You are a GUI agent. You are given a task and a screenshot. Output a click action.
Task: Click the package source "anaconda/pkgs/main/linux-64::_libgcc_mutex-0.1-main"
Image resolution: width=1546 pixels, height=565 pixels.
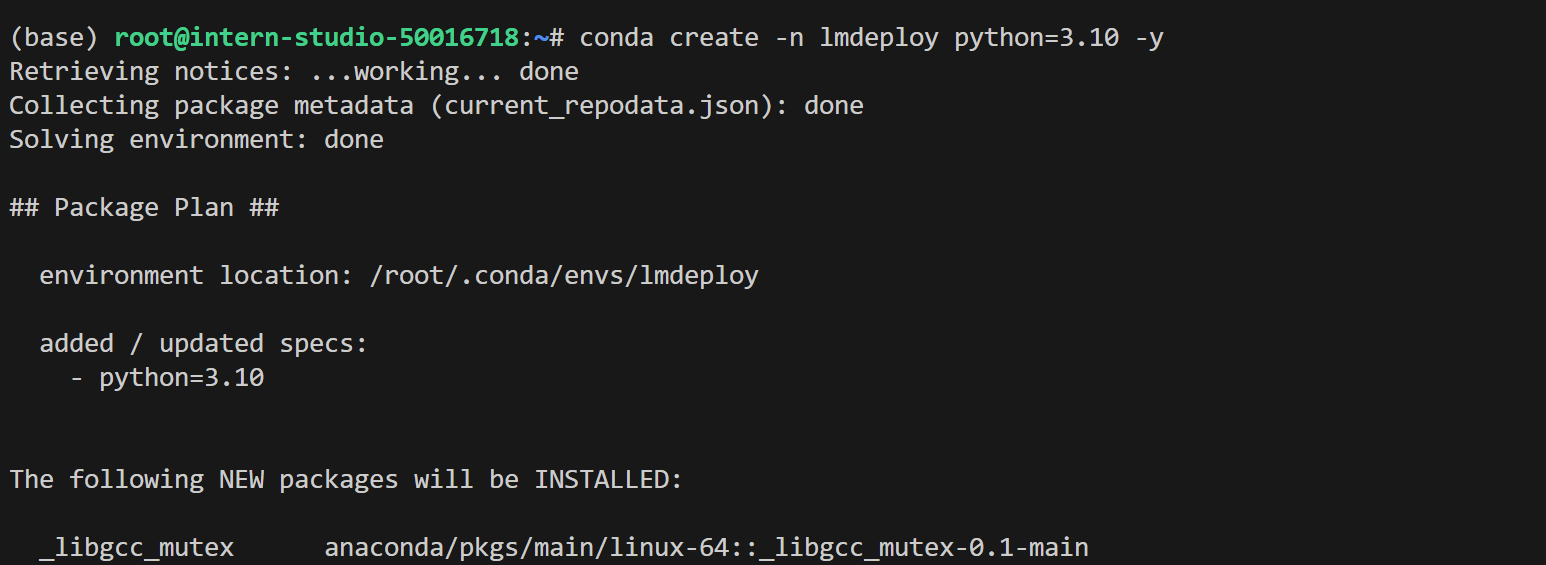(x=706, y=548)
